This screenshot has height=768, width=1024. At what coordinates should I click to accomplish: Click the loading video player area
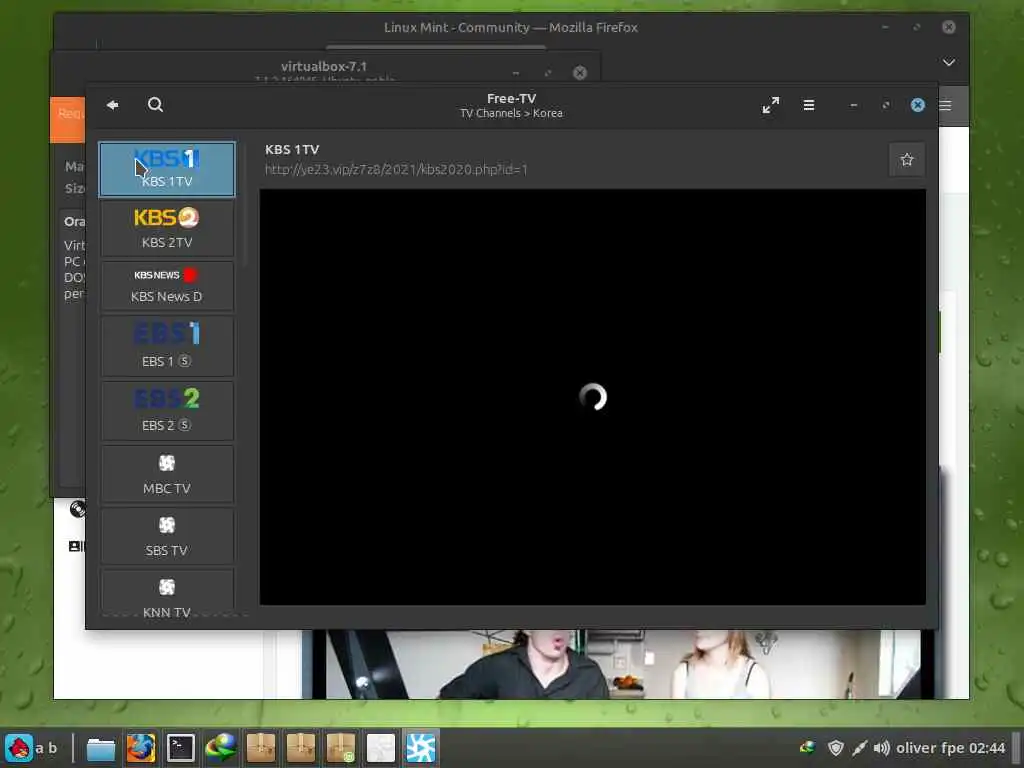(592, 397)
